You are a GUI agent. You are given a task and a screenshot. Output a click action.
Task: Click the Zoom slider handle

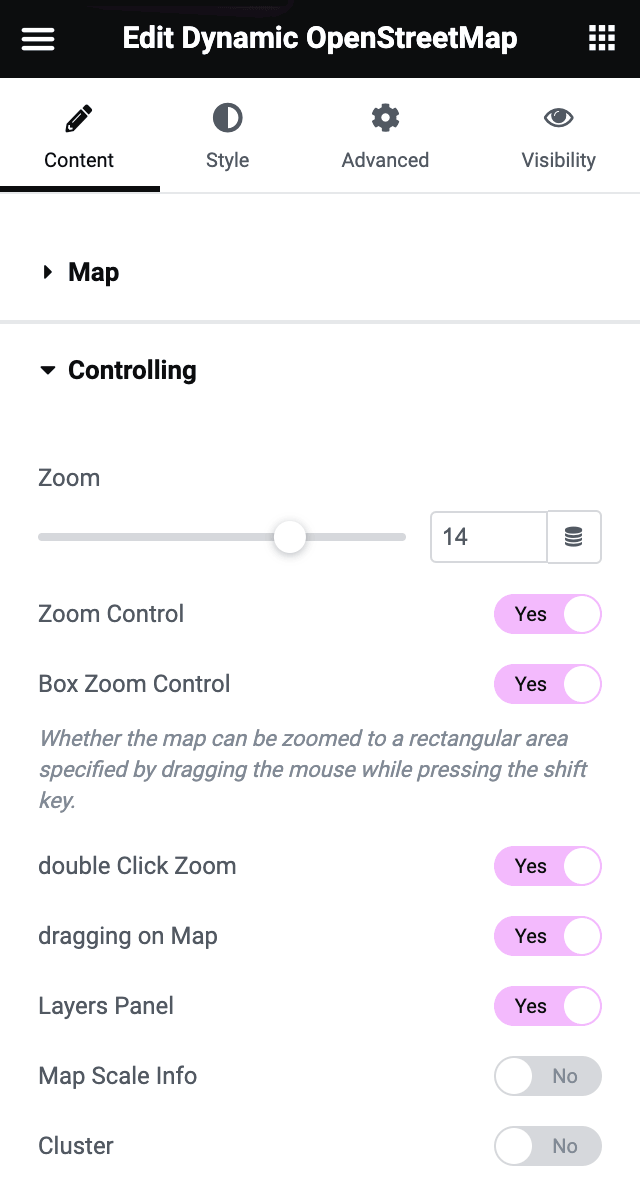(x=290, y=537)
